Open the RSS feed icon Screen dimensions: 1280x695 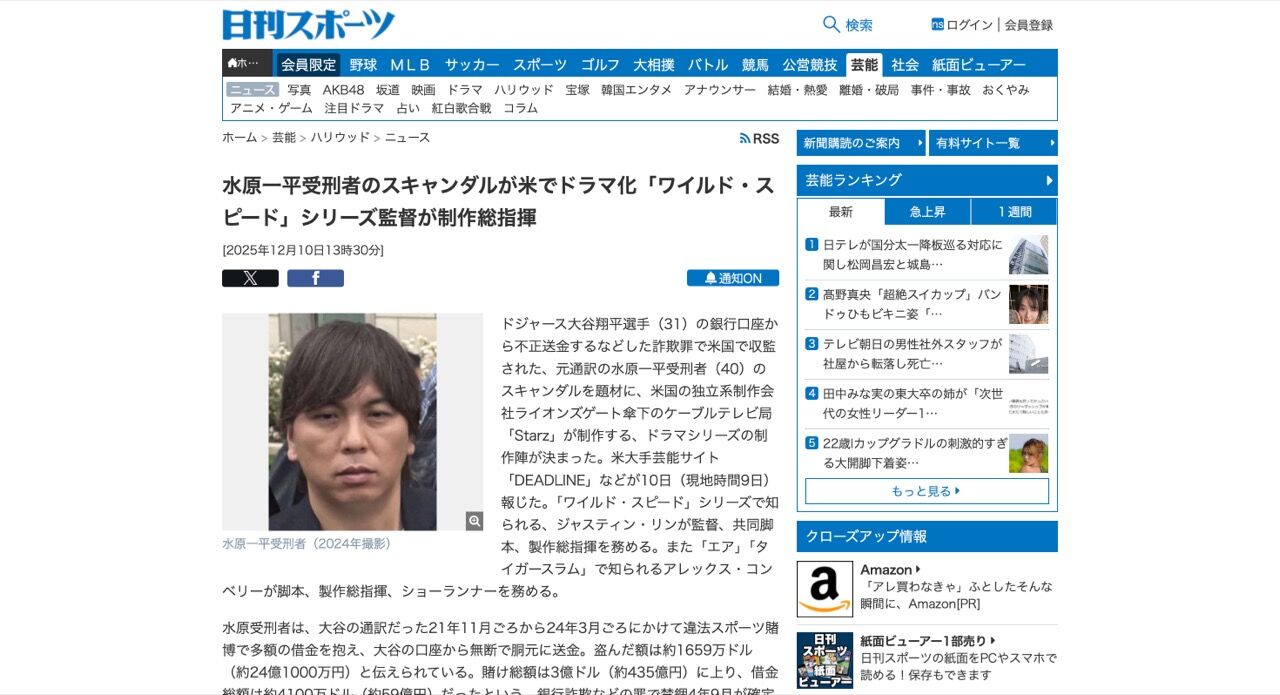click(745, 139)
